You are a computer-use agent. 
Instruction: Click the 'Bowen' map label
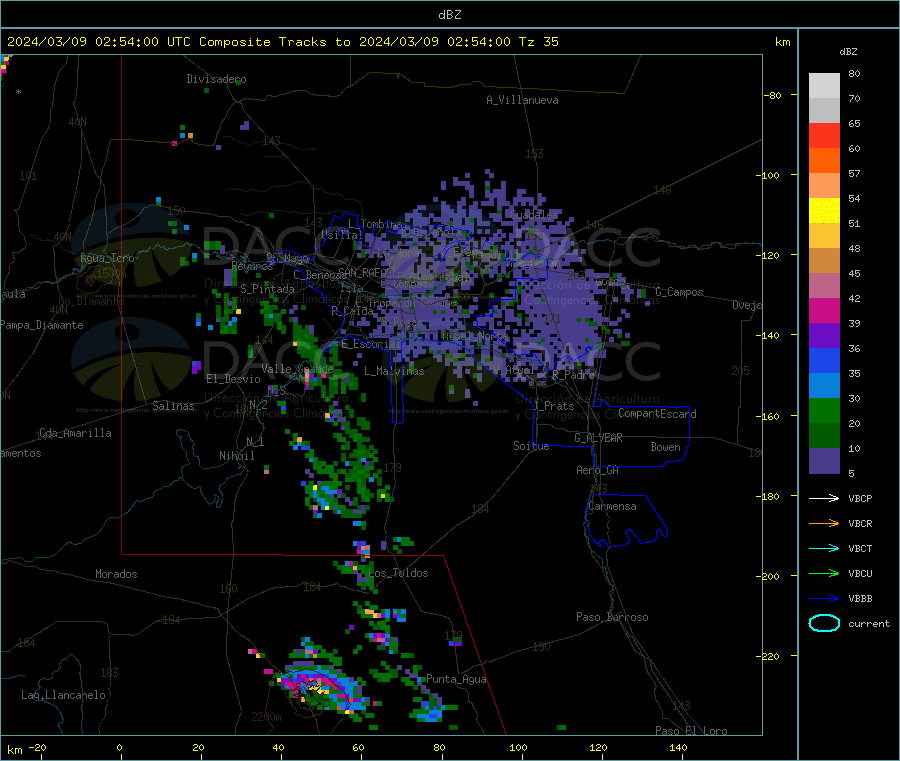[666, 447]
